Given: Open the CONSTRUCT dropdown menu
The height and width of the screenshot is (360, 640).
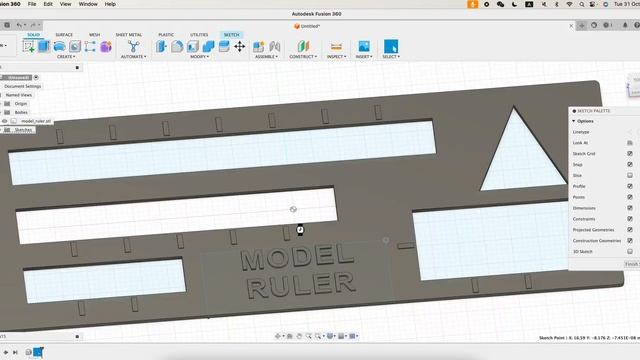Looking at the screenshot, I should pyautogui.click(x=303, y=57).
